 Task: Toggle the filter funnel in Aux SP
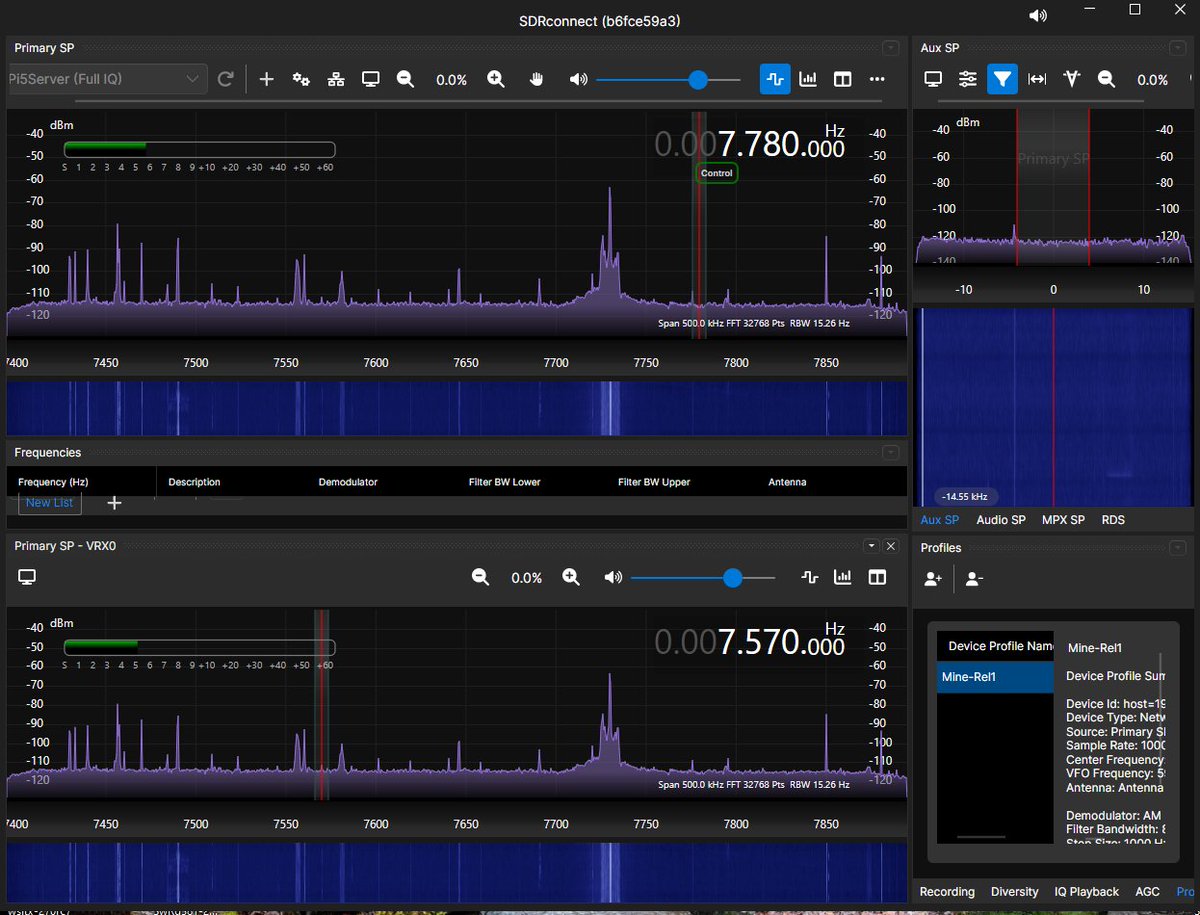point(1002,79)
